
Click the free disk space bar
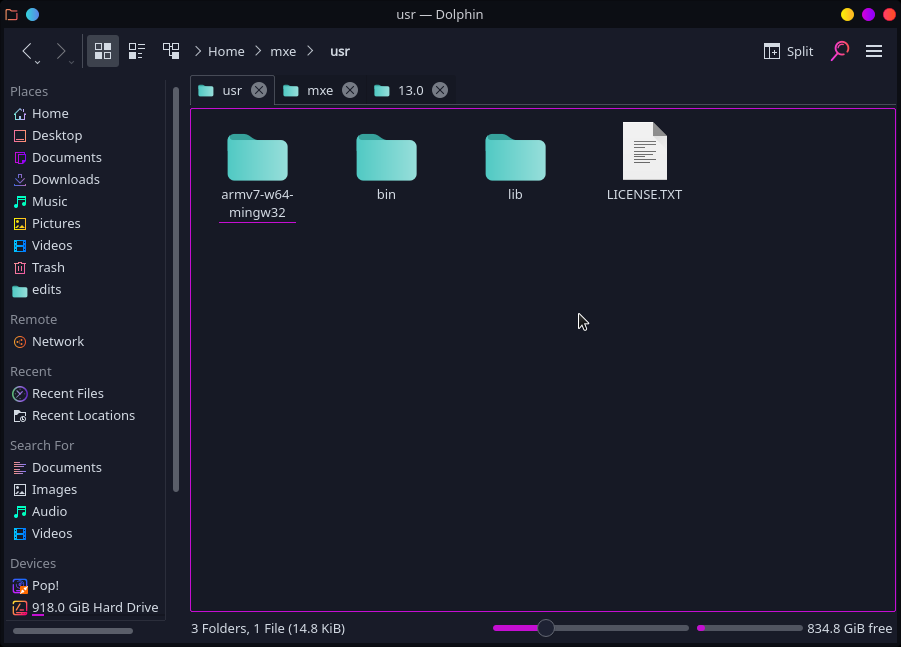click(749, 628)
